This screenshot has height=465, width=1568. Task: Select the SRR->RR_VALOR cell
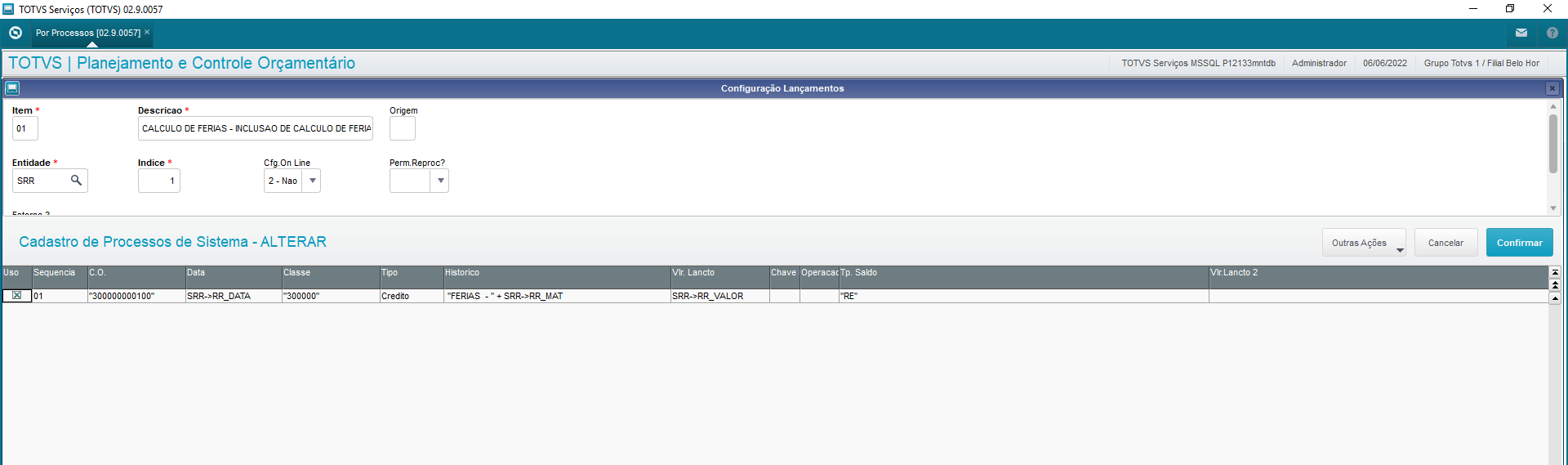719,296
